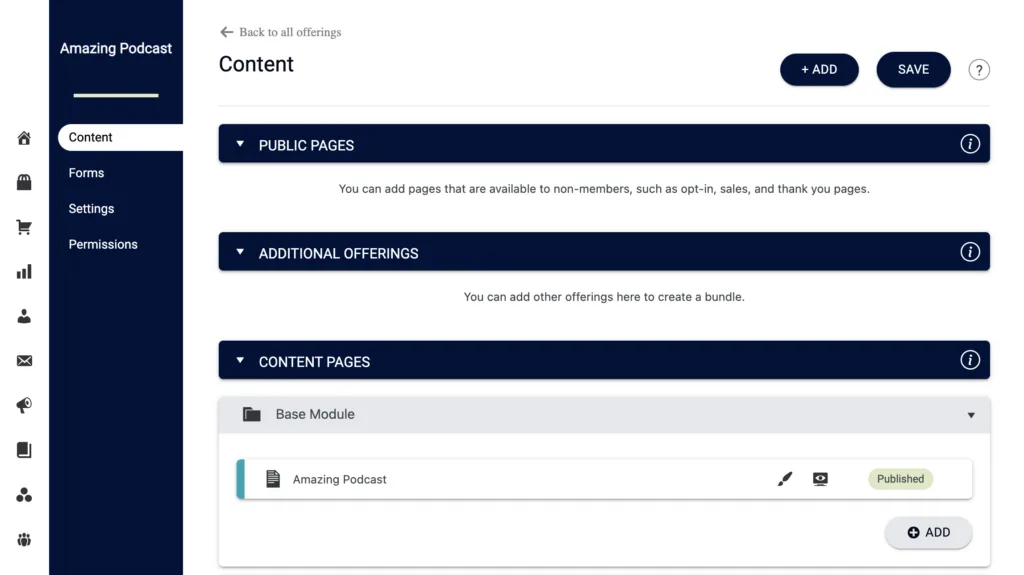Show info for Content Pages section
This screenshot has height=575, width=1024.
970,360
